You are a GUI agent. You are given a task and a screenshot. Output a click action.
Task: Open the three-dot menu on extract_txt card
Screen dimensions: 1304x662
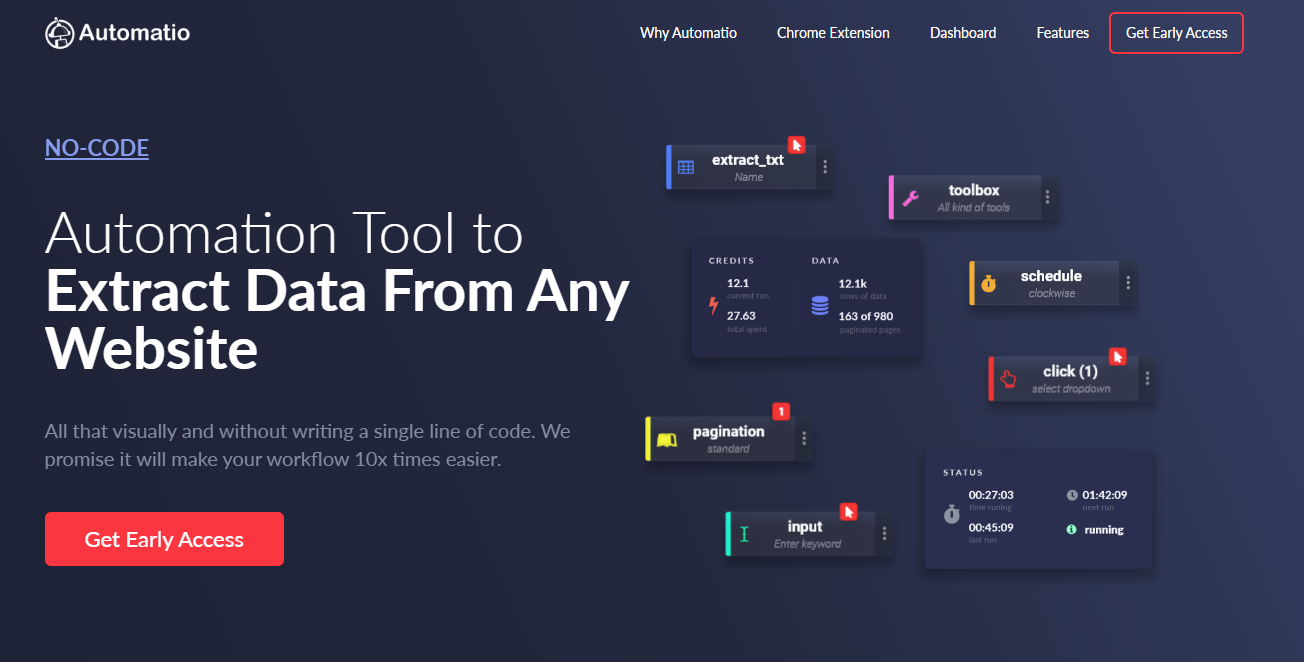[825, 167]
